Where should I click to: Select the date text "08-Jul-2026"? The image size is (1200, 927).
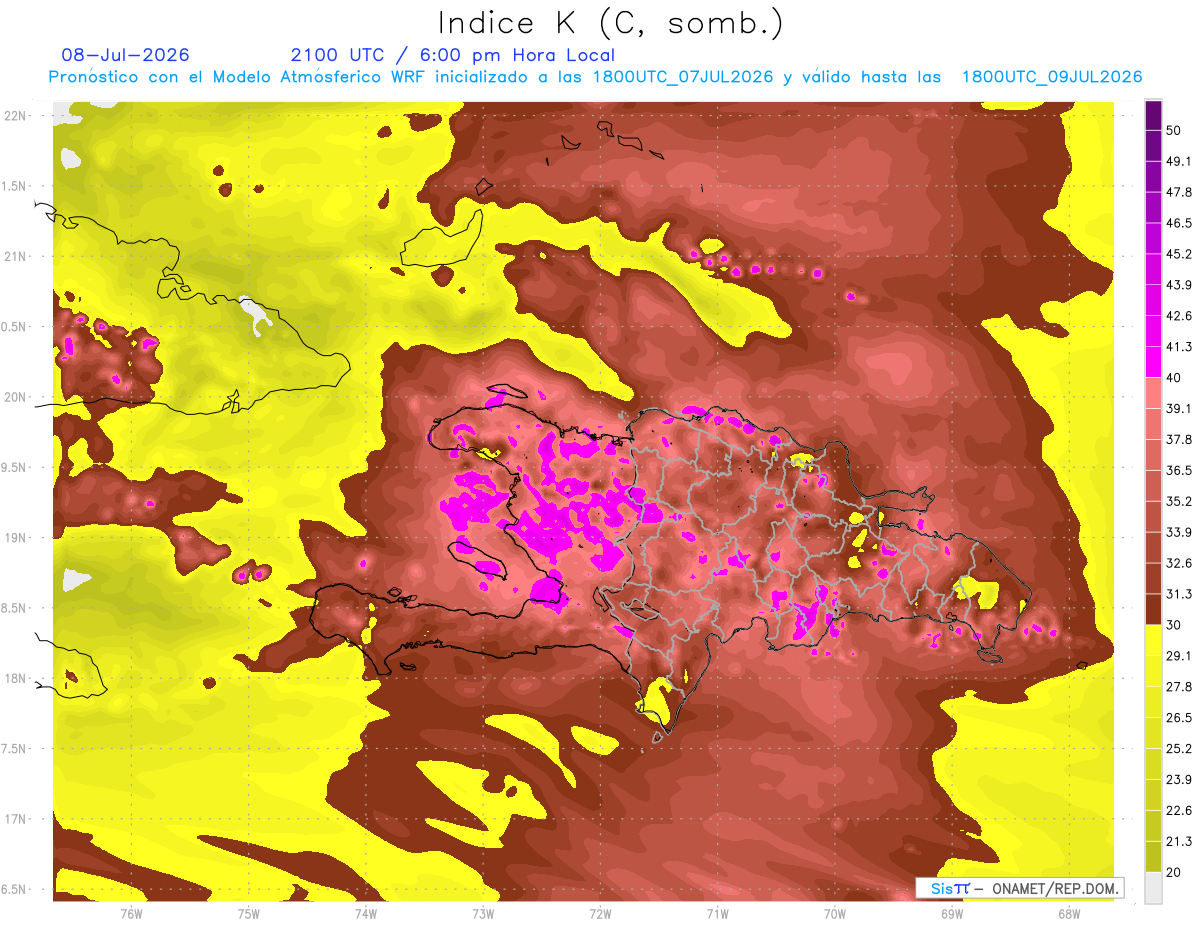click(x=125, y=55)
